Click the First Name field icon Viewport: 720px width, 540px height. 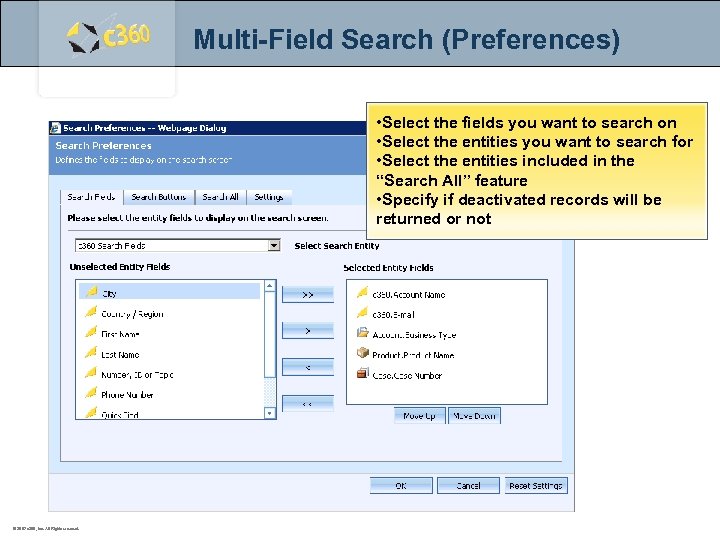click(91, 332)
